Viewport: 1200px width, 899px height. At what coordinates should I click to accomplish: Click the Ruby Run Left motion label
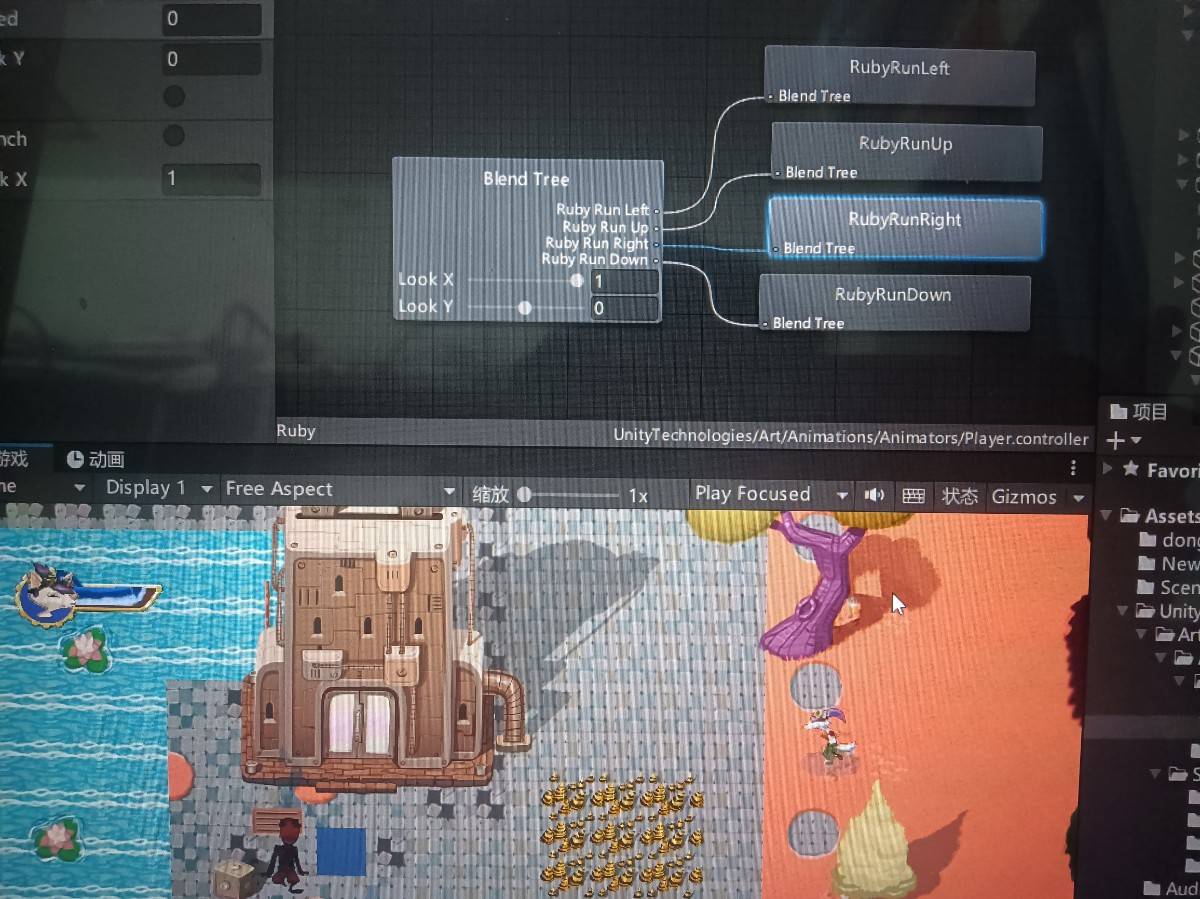(602, 210)
